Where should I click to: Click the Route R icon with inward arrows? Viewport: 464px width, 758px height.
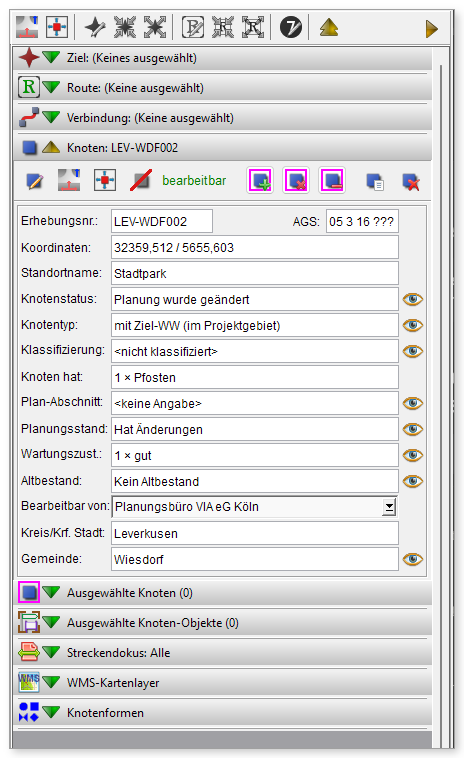223,27
